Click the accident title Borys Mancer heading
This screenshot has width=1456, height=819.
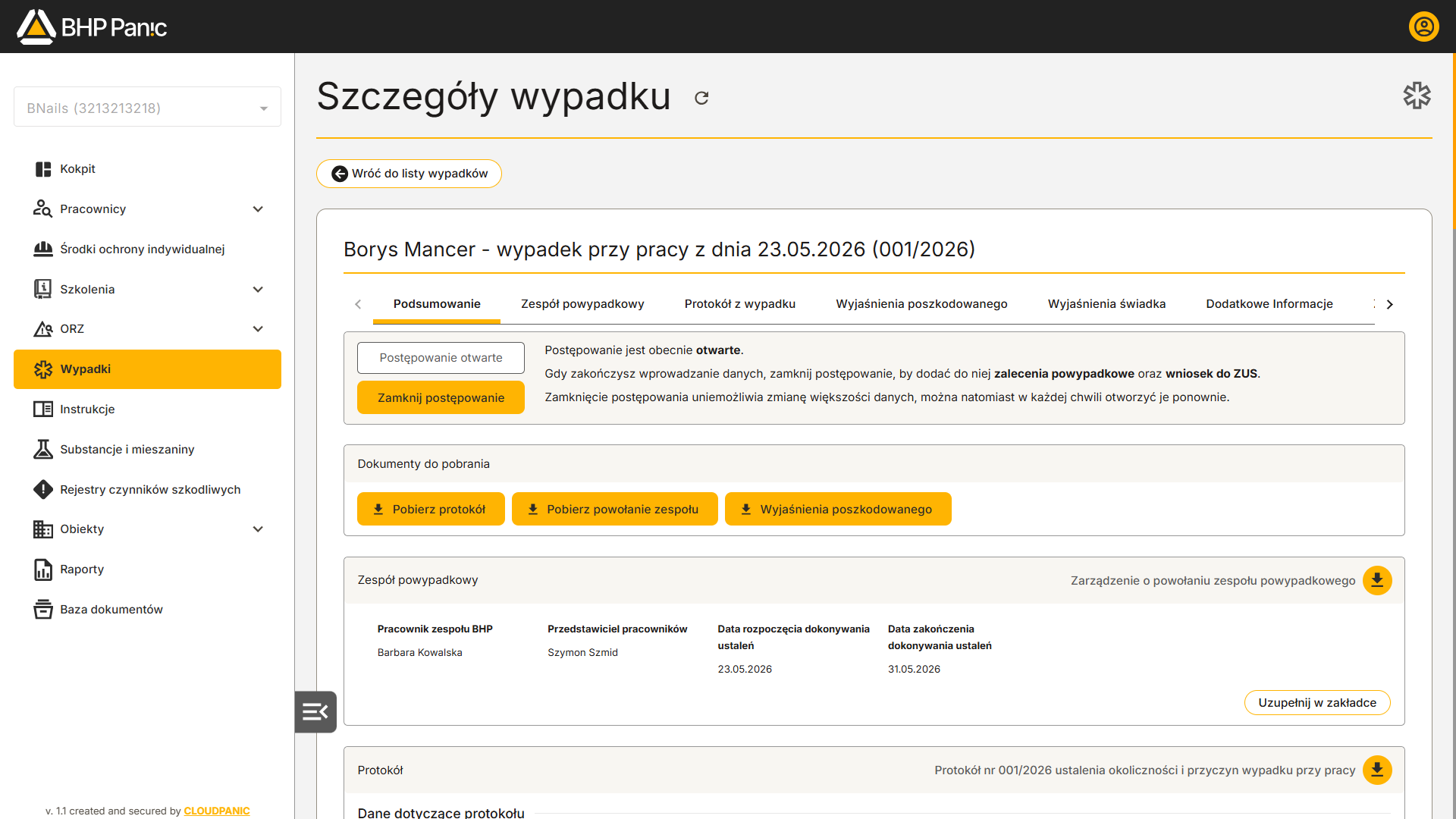(x=659, y=249)
